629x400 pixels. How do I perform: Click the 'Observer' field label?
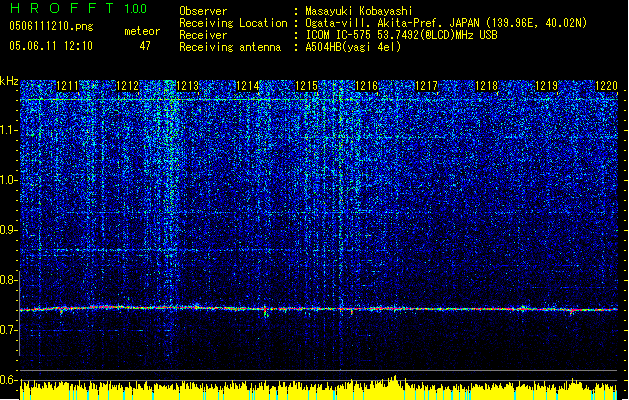tap(203, 11)
